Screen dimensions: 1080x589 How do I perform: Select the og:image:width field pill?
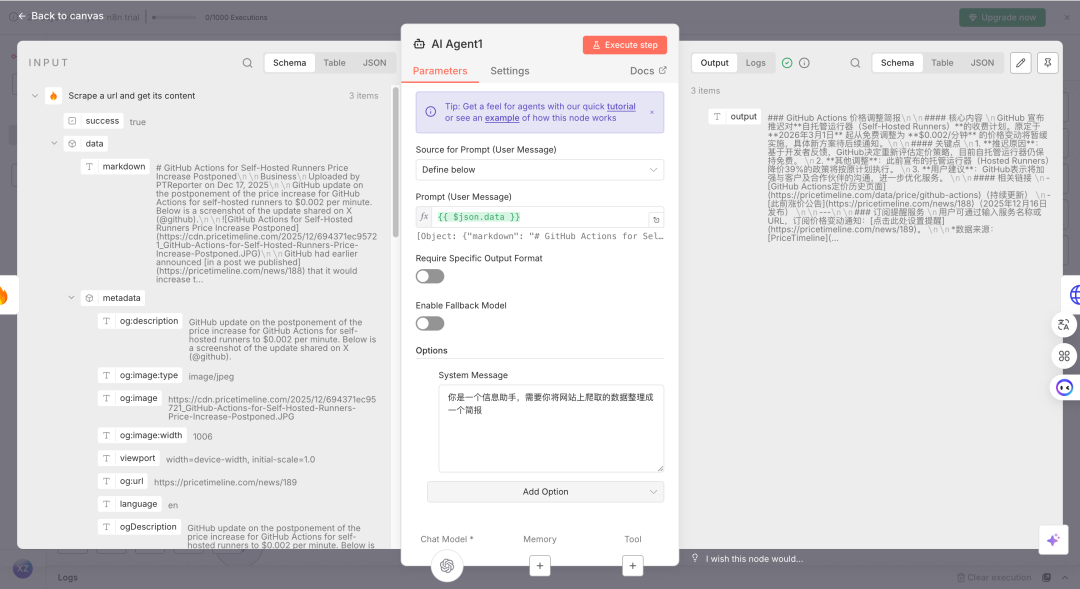coord(143,435)
